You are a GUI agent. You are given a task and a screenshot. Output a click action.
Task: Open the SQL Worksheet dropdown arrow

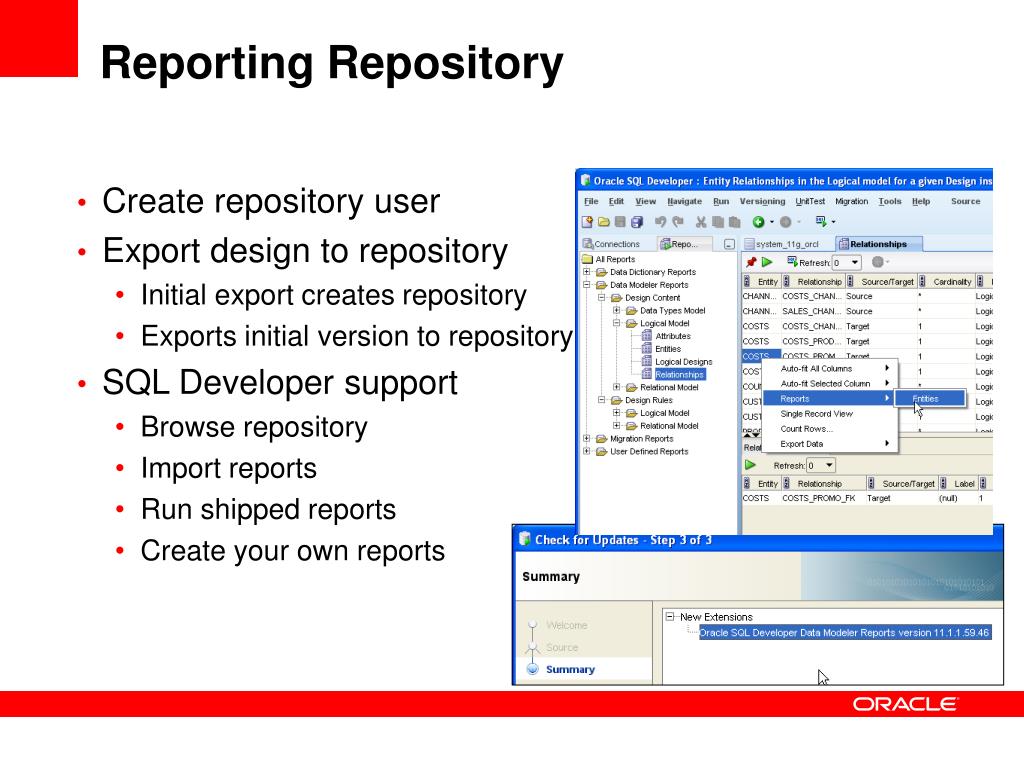point(833,222)
